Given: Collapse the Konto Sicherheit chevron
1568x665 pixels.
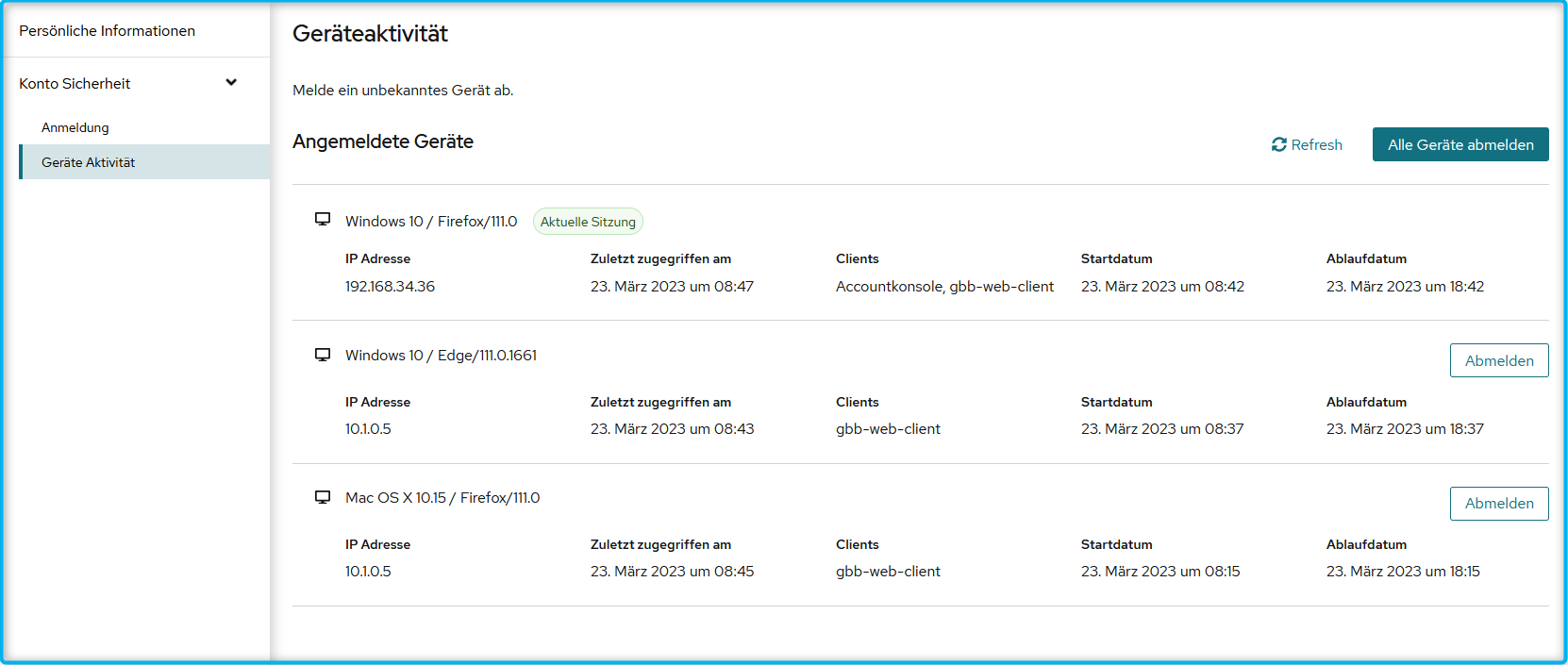Looking at the screenshot, I should tap(231, 83).
